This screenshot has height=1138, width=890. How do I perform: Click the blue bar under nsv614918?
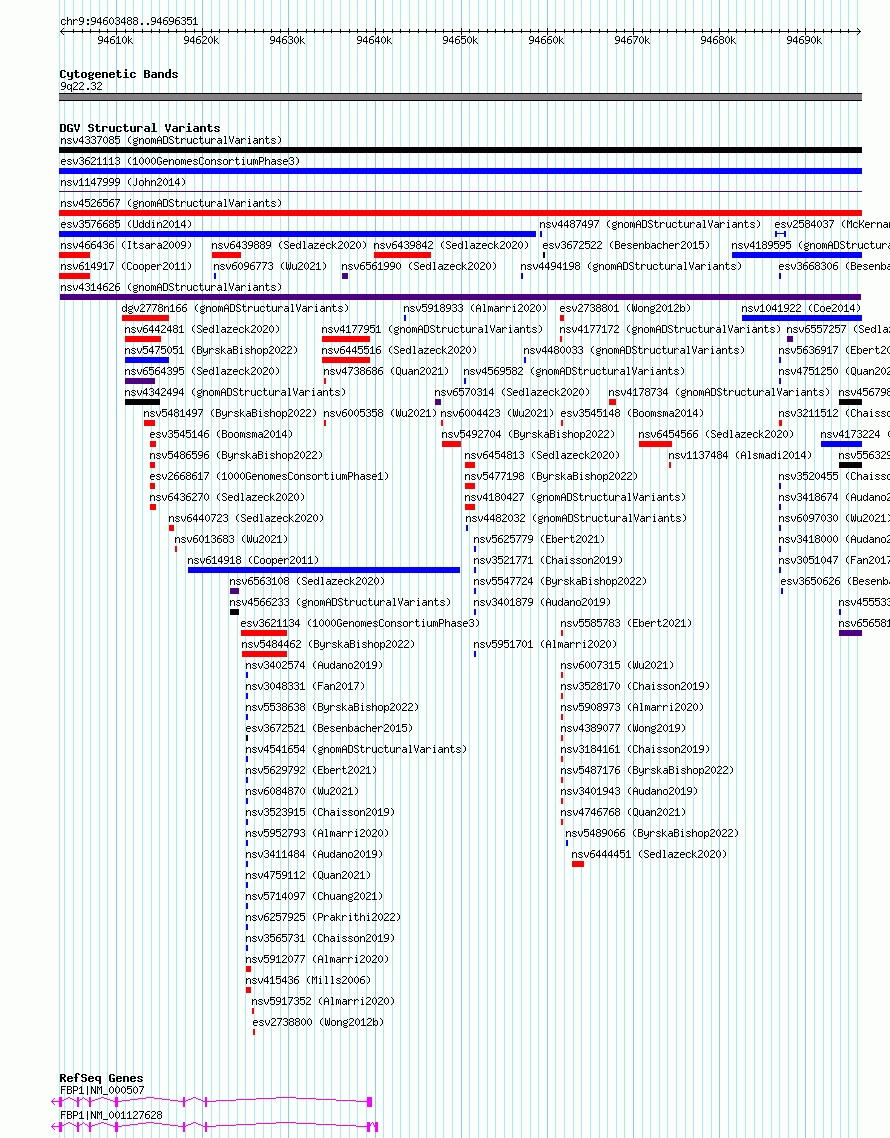(324, 570)
